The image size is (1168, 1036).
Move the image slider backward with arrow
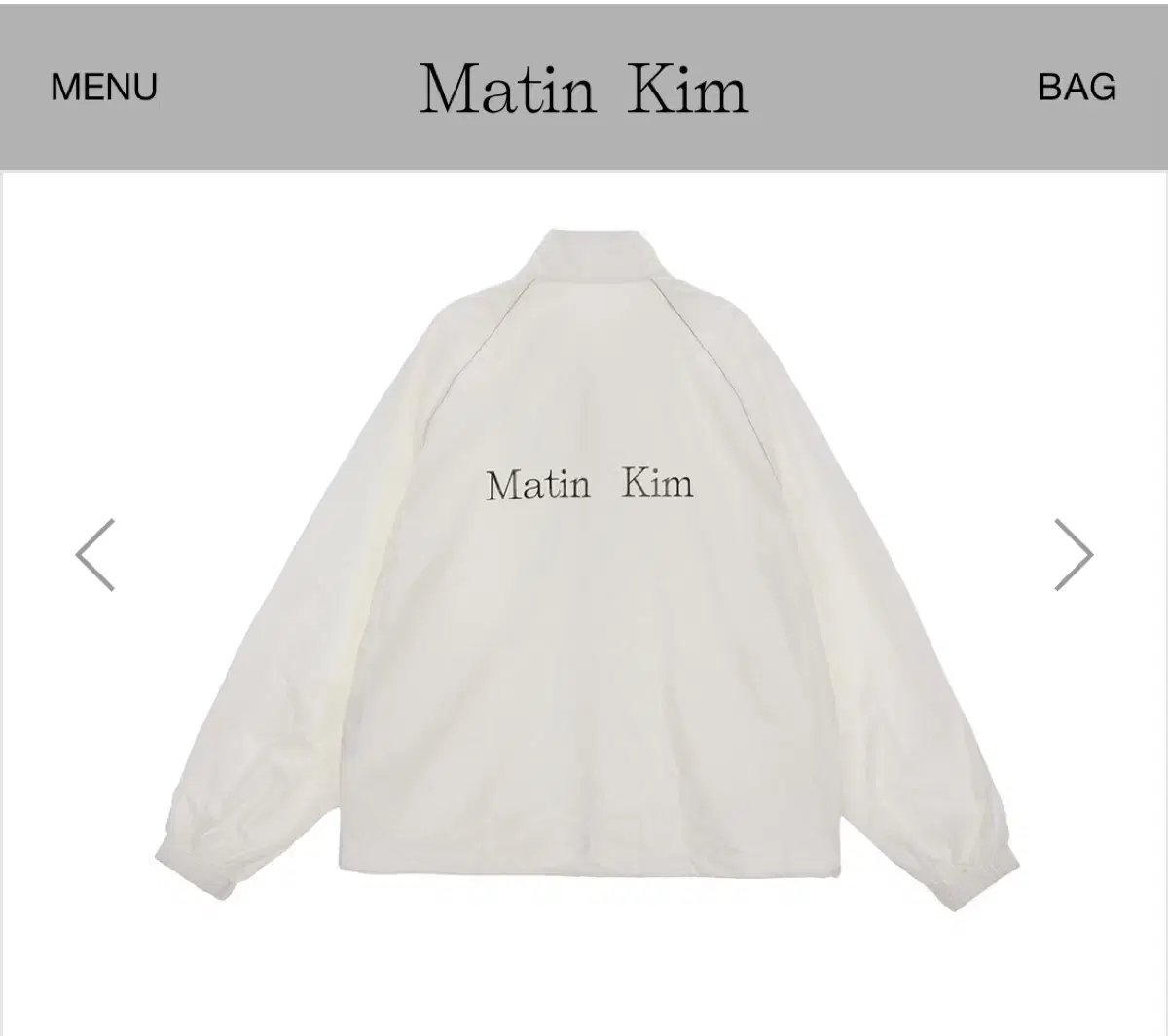tap(94, 554)
